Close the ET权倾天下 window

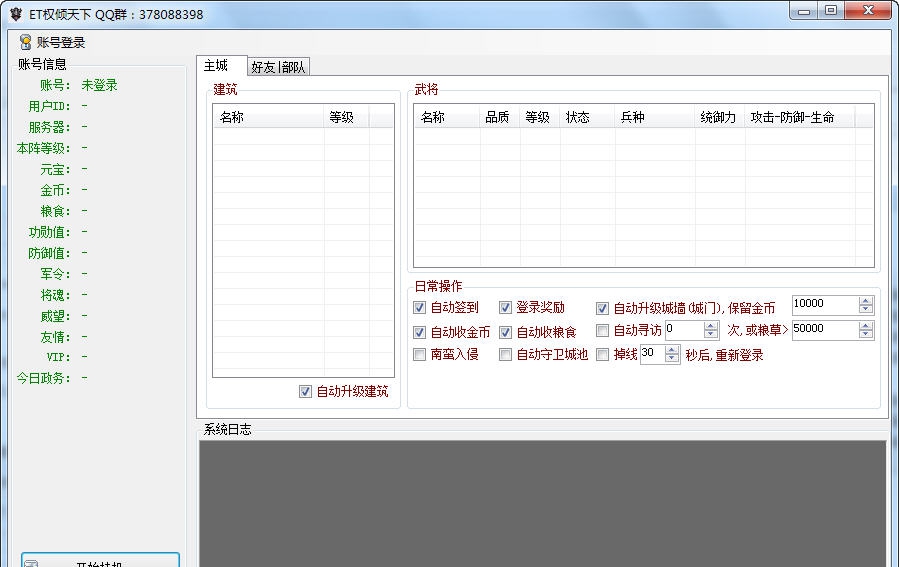(x=868, y=11)
